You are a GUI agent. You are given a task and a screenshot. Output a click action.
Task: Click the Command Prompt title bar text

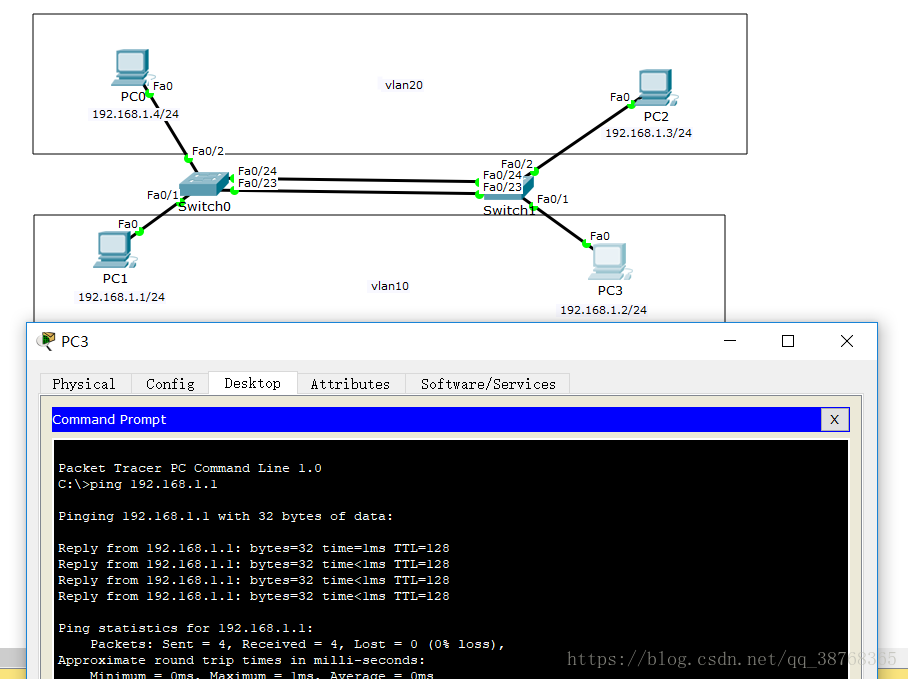tap(109, 420)
